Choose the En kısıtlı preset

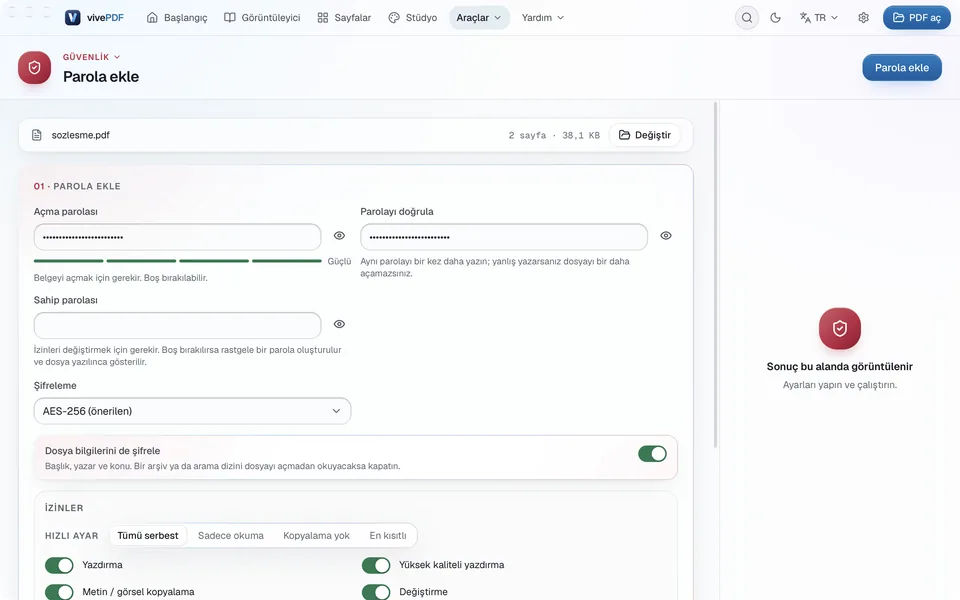[388, 536]
